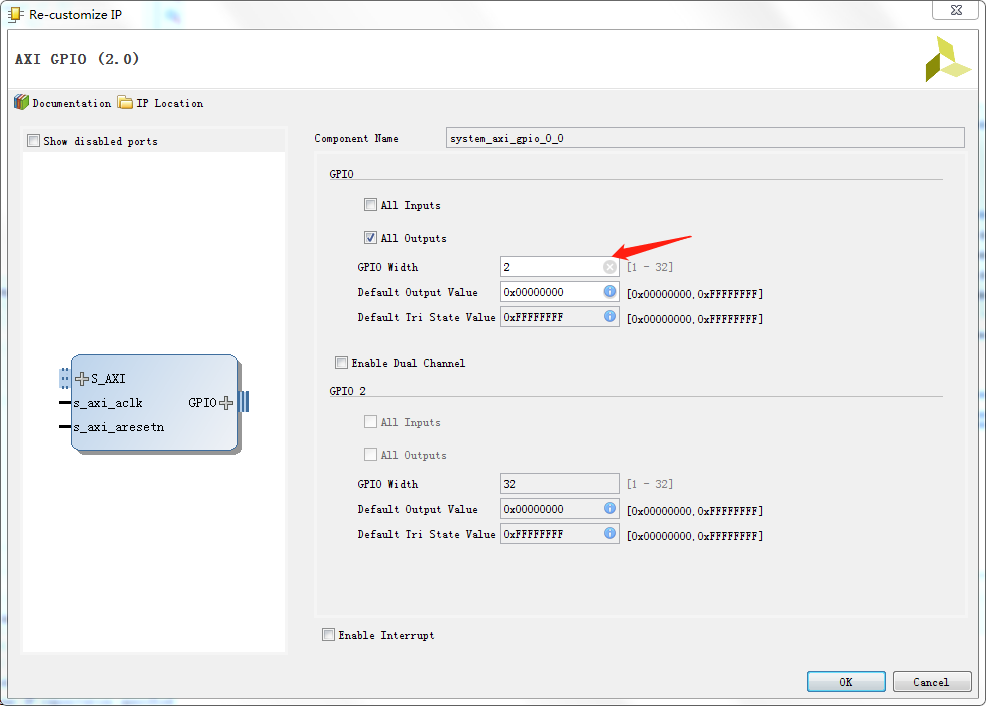Click the info icon beside Default Output Value
This screenshot has width=986, height=706.
610,291
